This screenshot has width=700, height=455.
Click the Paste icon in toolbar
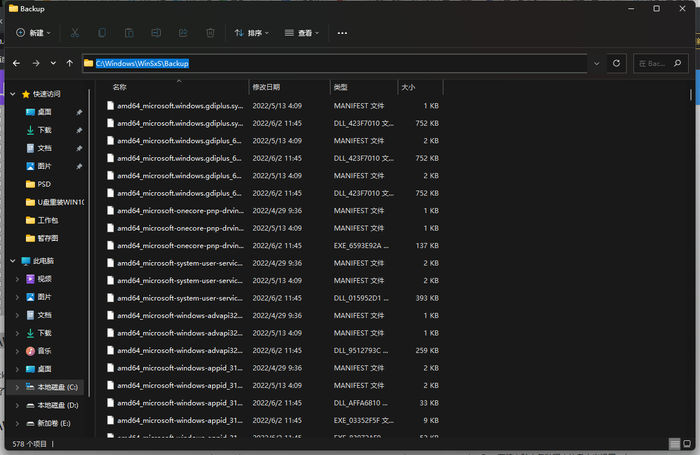pyautogui.click(x=129, y=33)
